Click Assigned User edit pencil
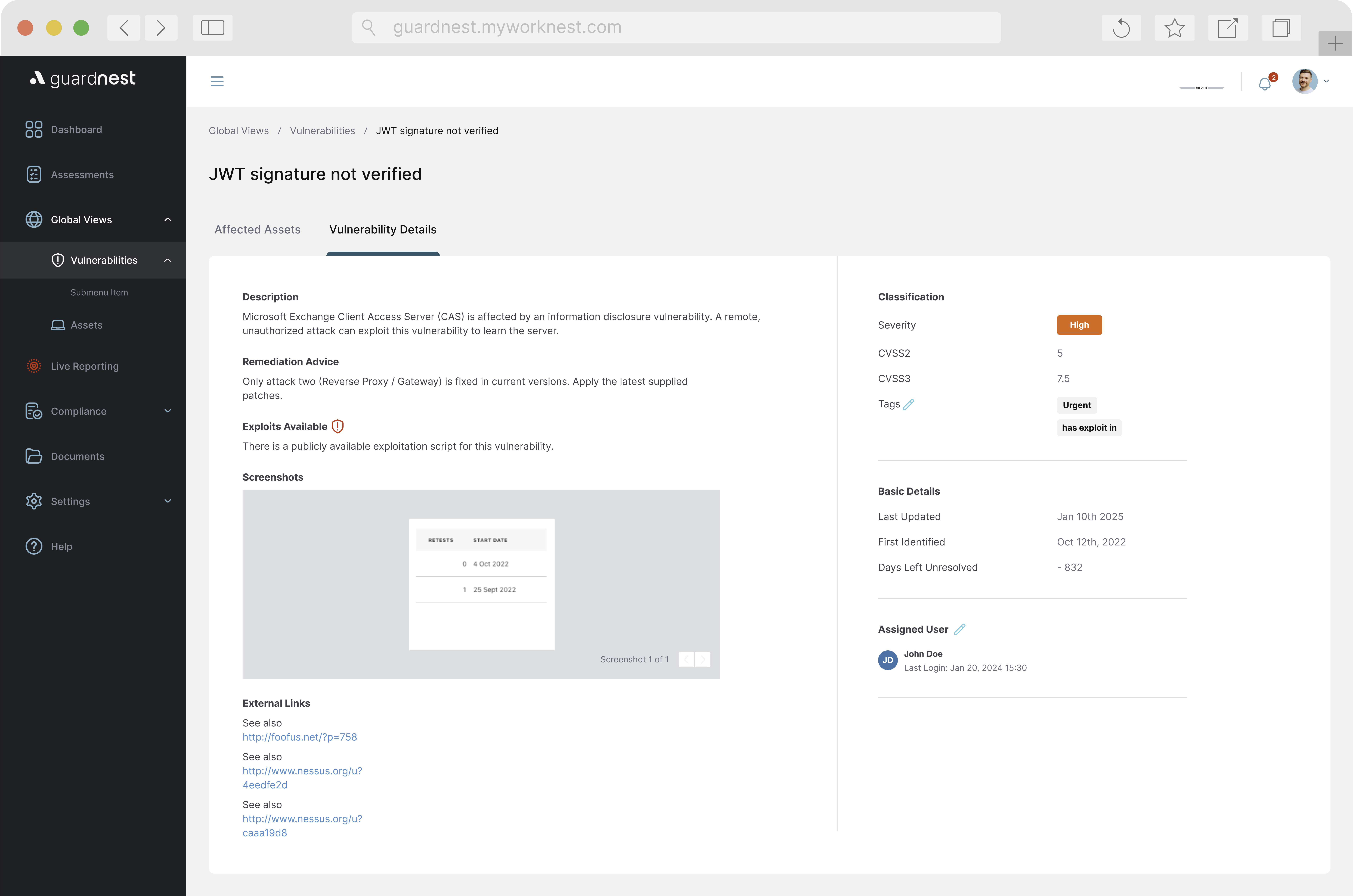 point(960,629)
